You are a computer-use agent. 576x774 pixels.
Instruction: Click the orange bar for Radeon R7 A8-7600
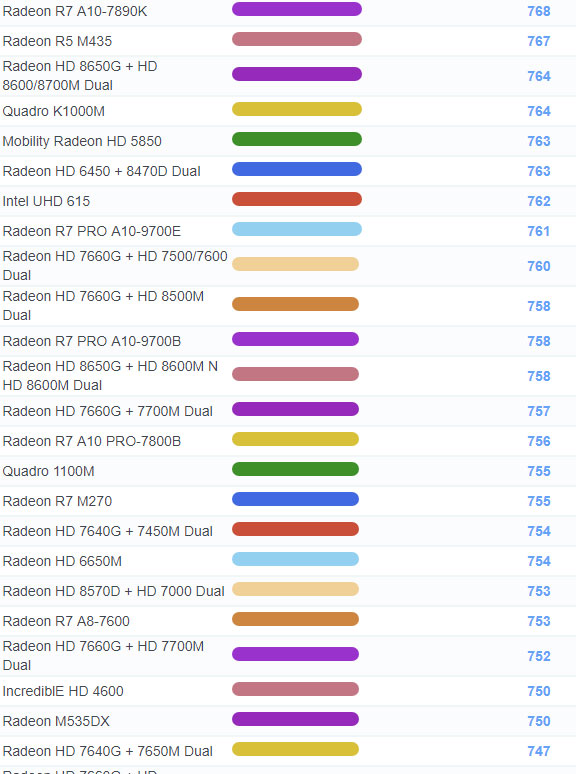tap(295, 619)
